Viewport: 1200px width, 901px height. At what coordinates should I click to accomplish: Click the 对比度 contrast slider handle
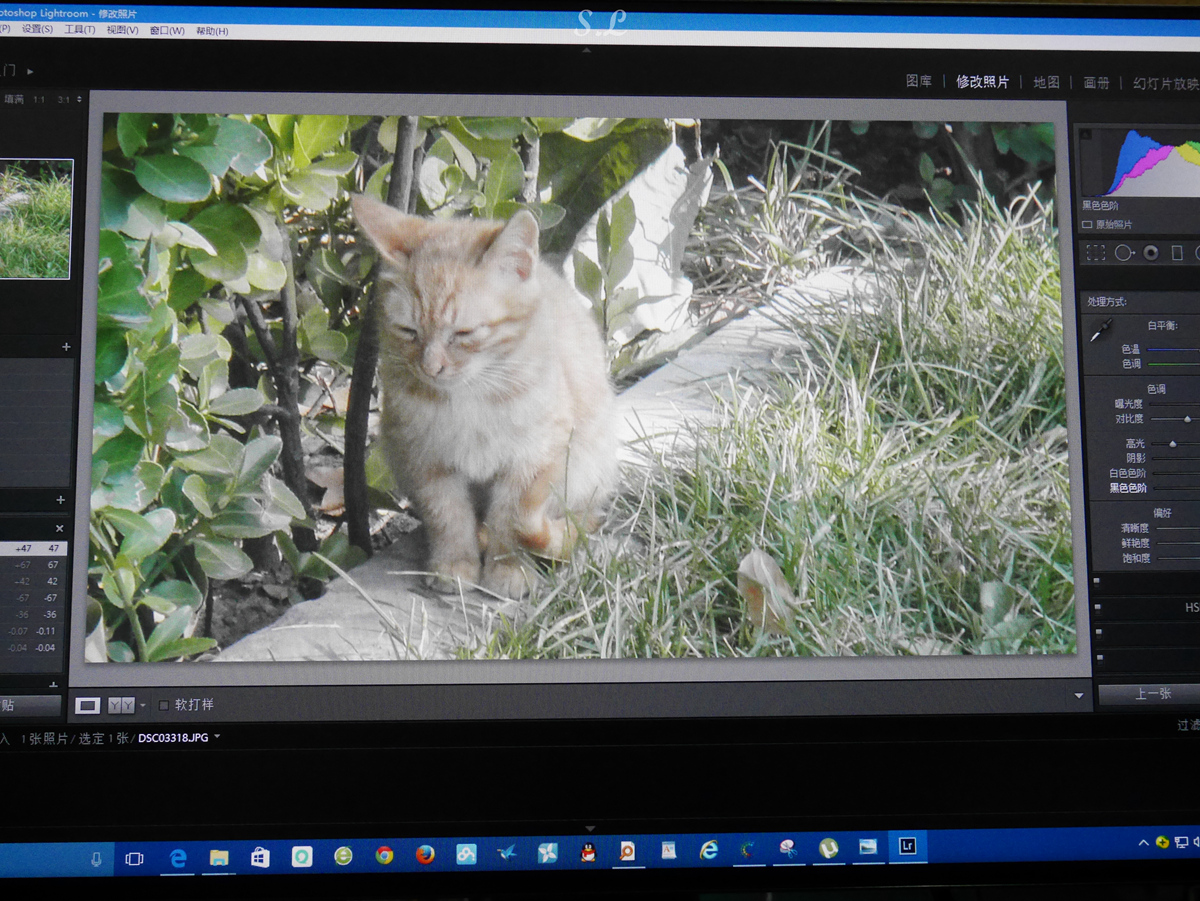click(x=1188, y=419)
